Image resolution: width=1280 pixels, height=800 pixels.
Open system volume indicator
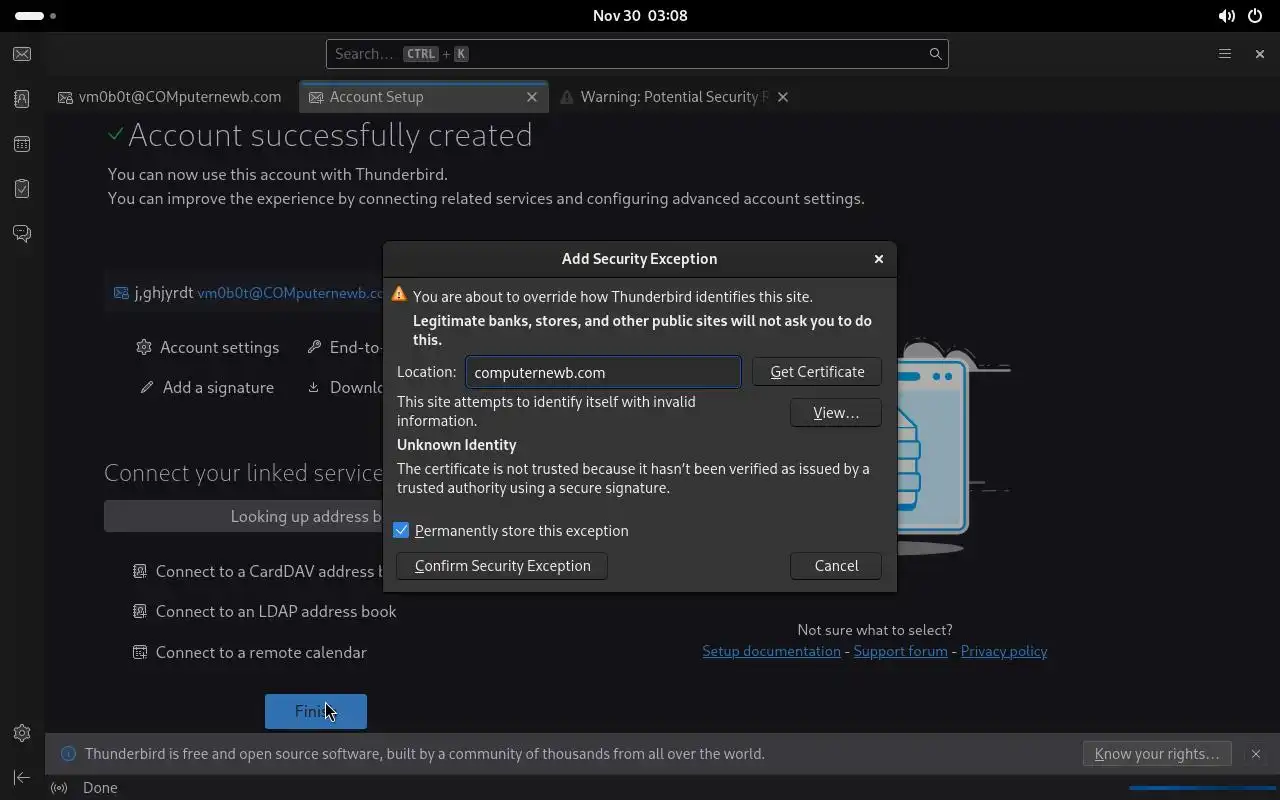(x=1226, y=16)
